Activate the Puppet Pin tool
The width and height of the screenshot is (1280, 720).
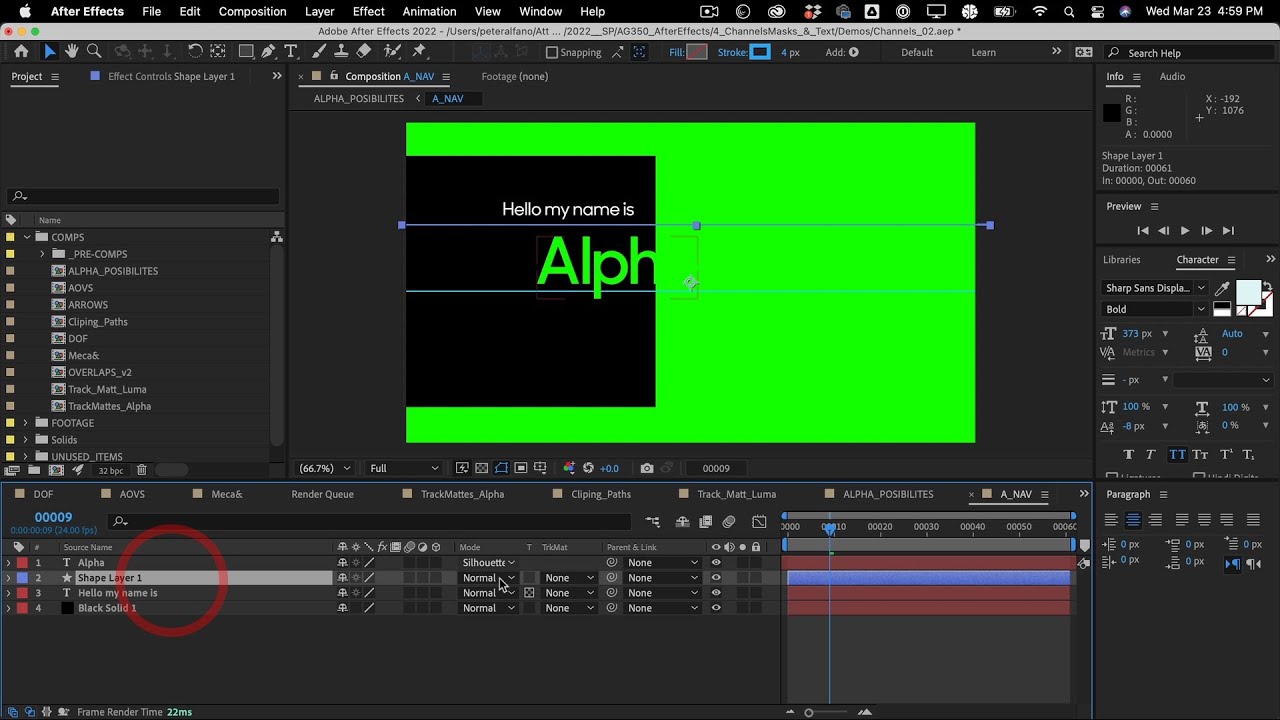419,52
